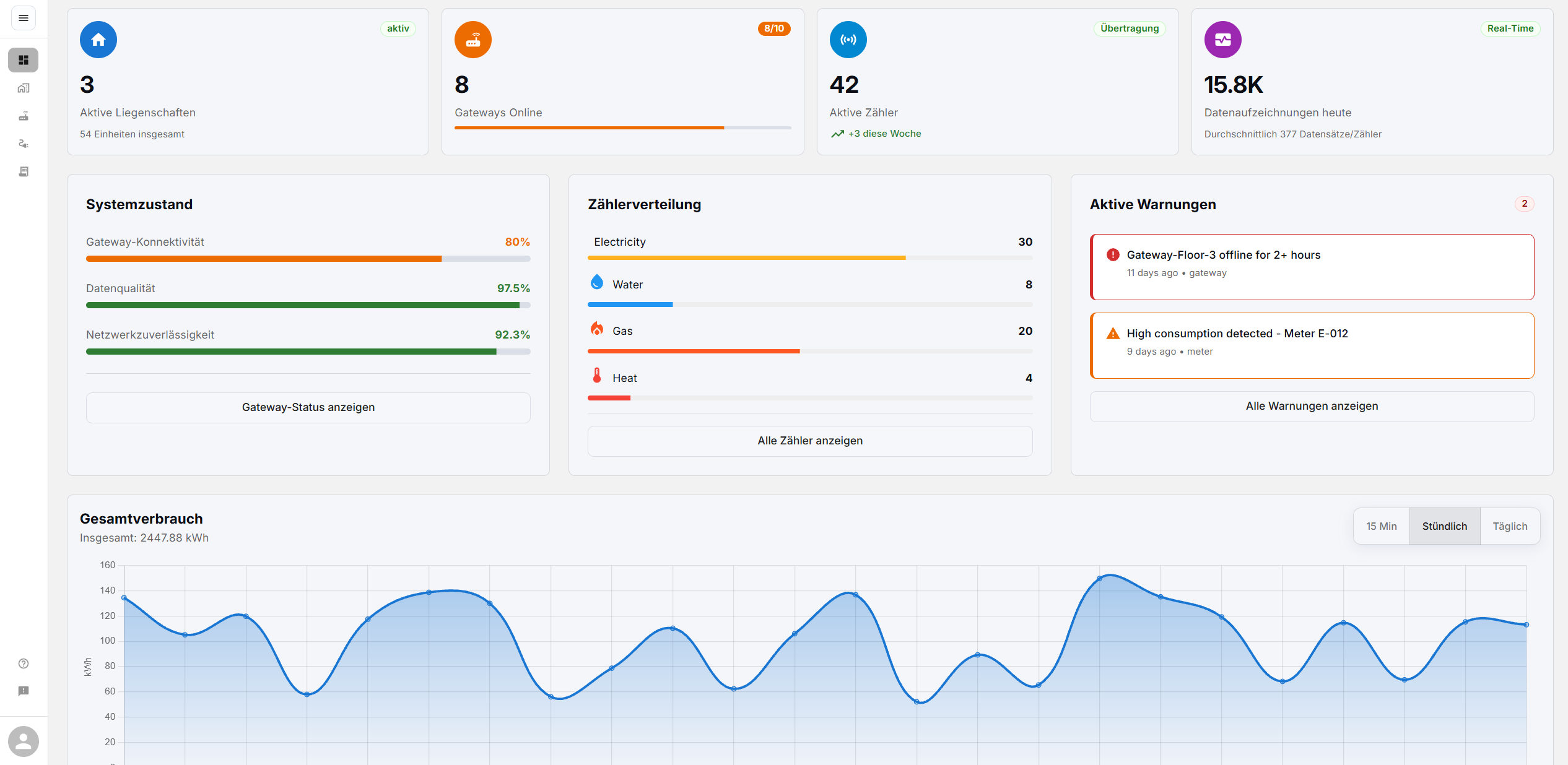Open the user avatar profile menu
The width and height of the screenshot is (1568, 765).
point(24,741)
